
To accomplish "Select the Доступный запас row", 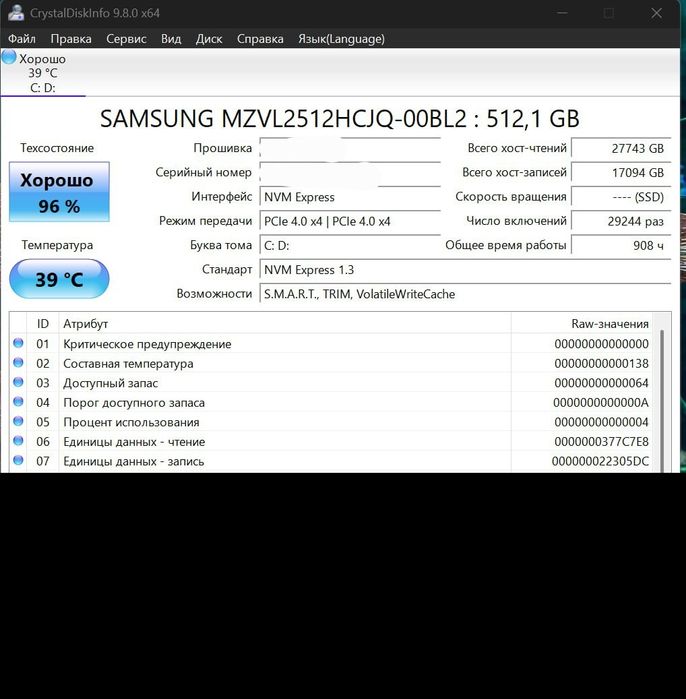I will click(330, 383).
